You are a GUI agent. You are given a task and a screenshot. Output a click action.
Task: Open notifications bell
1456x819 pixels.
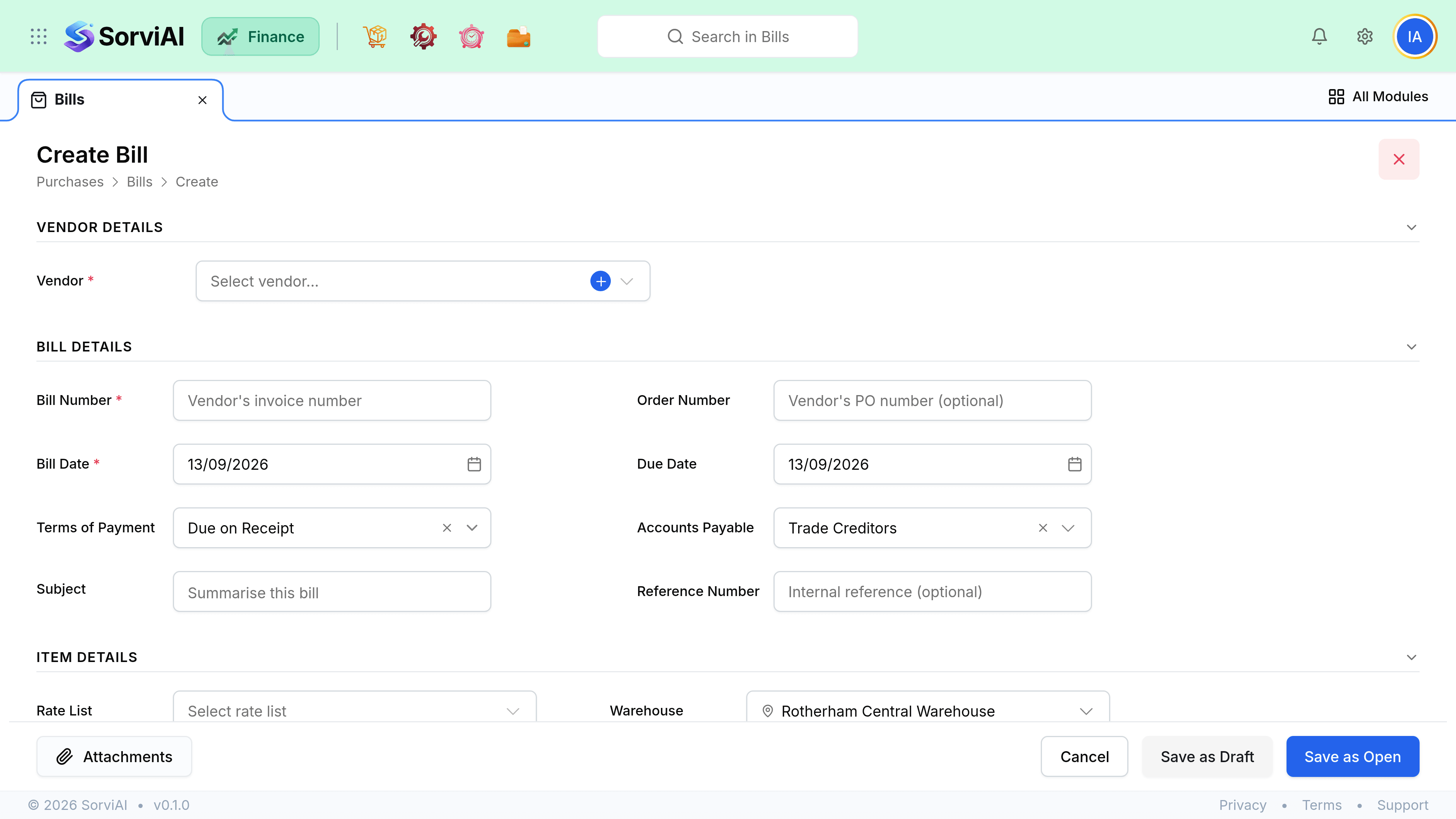tap(1319, 37)
